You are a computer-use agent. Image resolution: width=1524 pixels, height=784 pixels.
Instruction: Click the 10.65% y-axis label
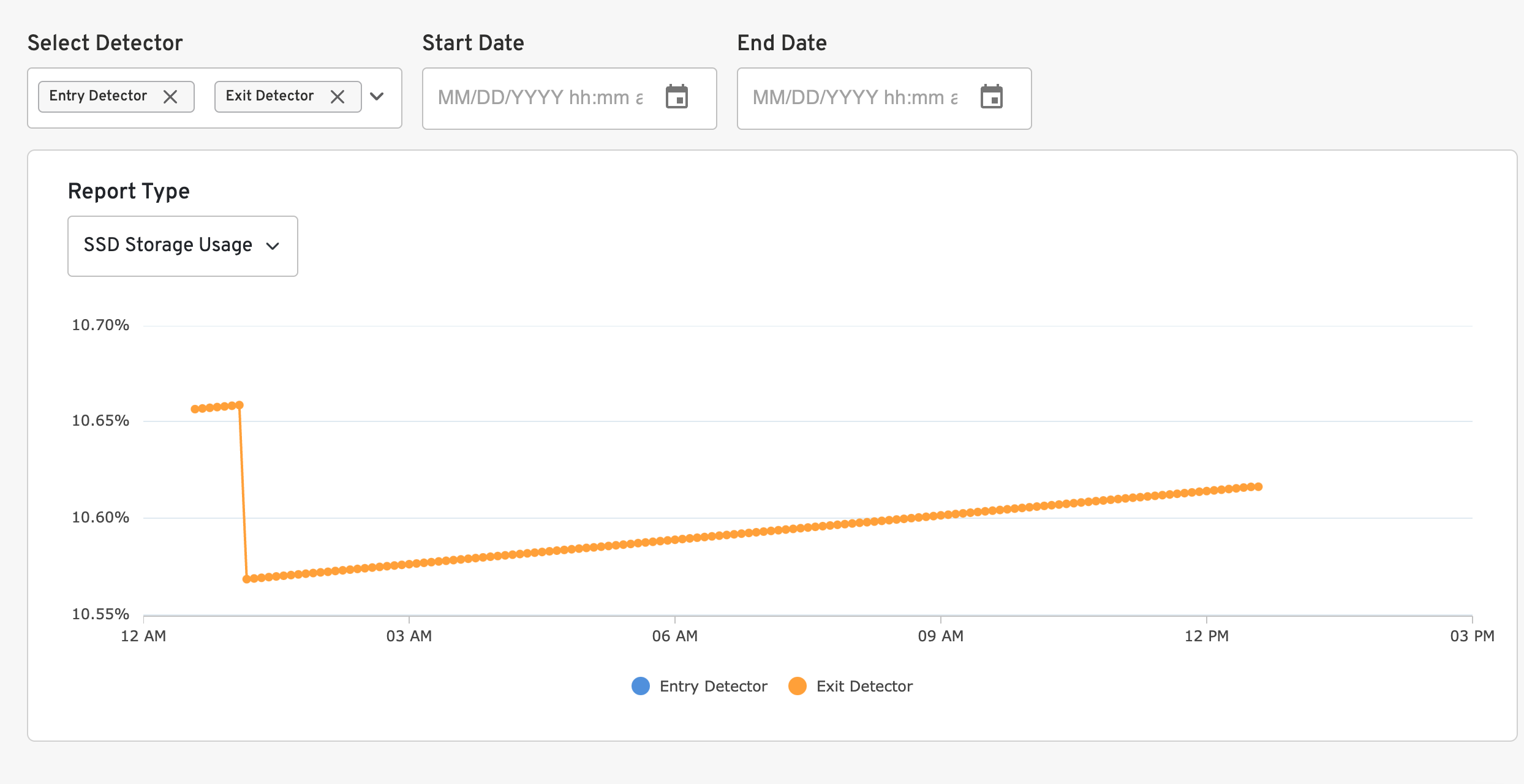(x=100, y=421)
